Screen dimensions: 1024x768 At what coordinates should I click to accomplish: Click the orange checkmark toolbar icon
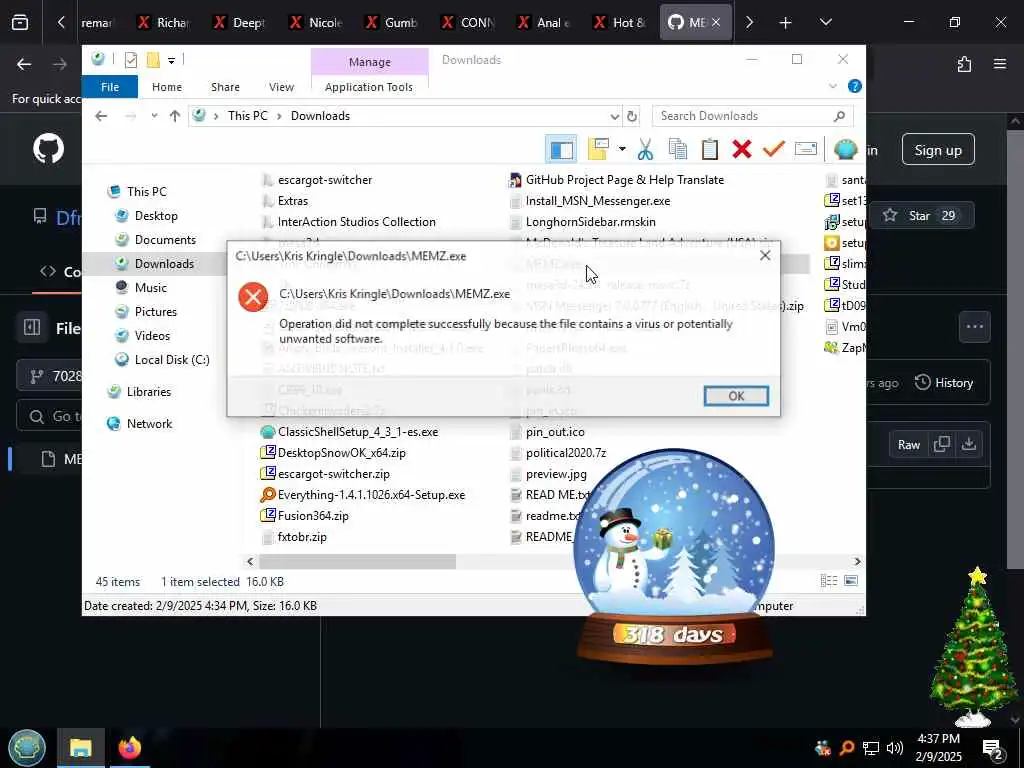click(x=773, y=150)
